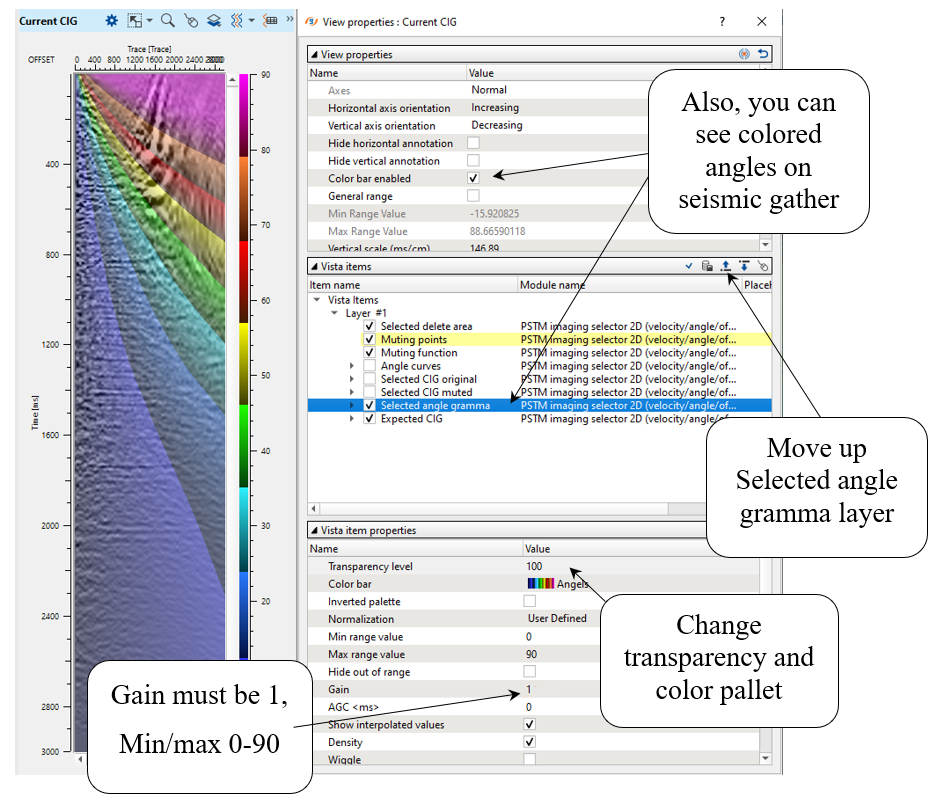Enable the Angle curves layer checkbox

tap(370, 366)
